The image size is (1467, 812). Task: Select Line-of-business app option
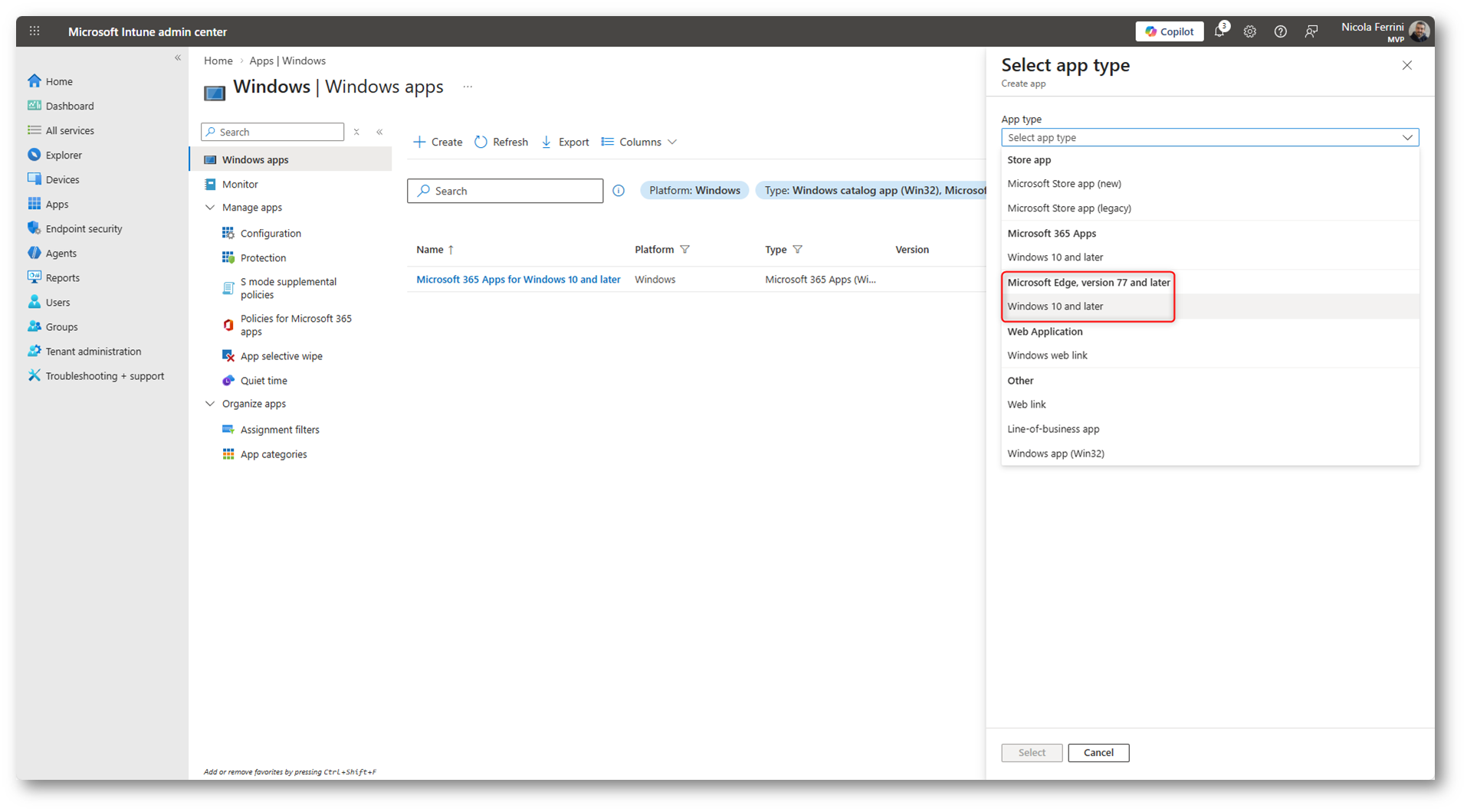[1053, 429]
